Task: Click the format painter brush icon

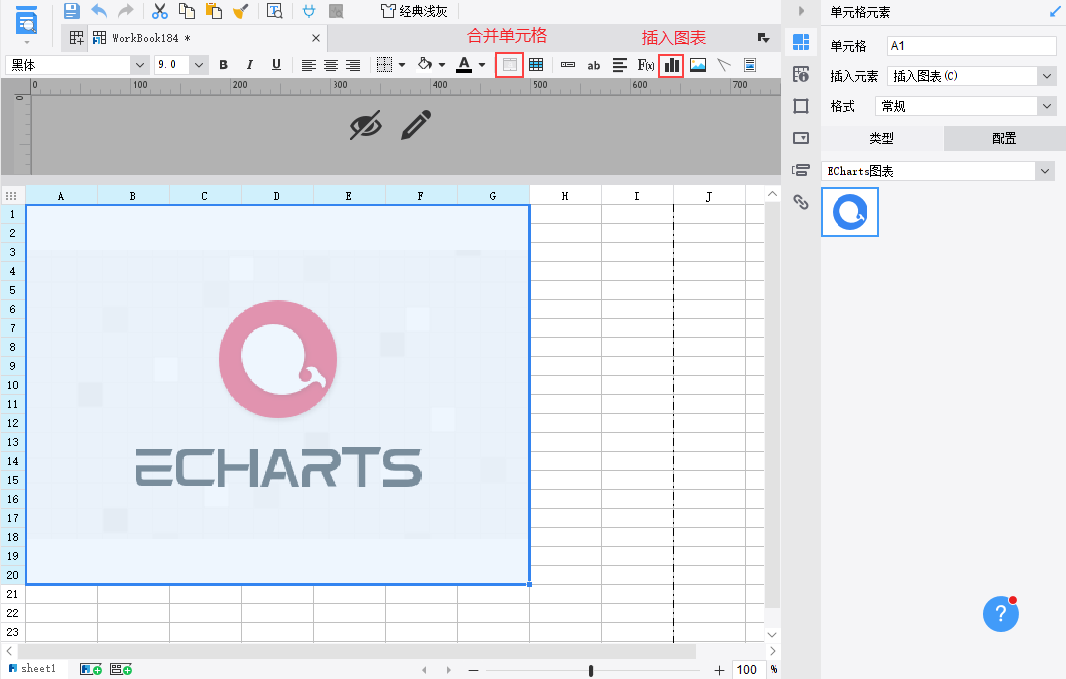Action: pos(240,11)
